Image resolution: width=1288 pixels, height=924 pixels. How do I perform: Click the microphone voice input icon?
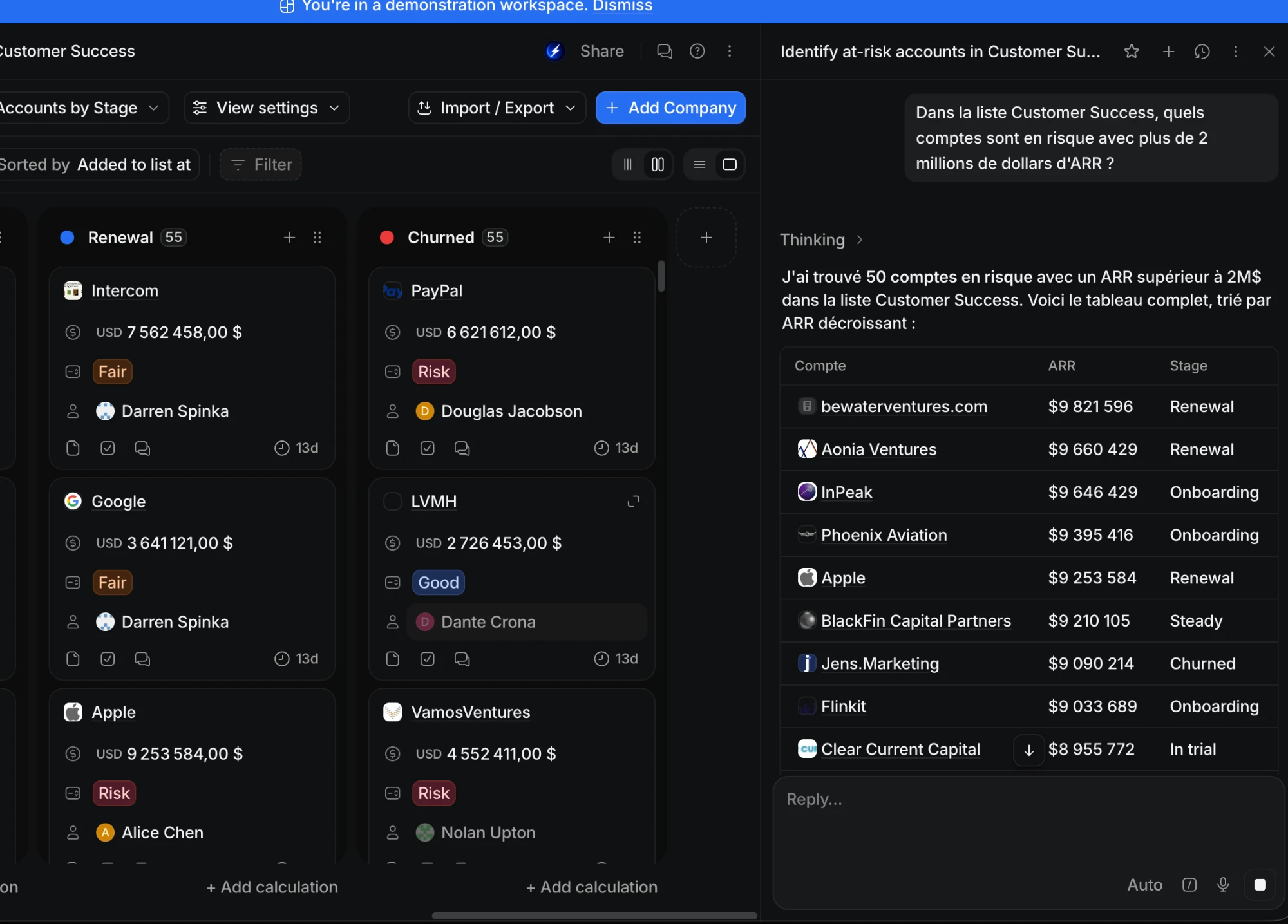tap(1223, 885)
